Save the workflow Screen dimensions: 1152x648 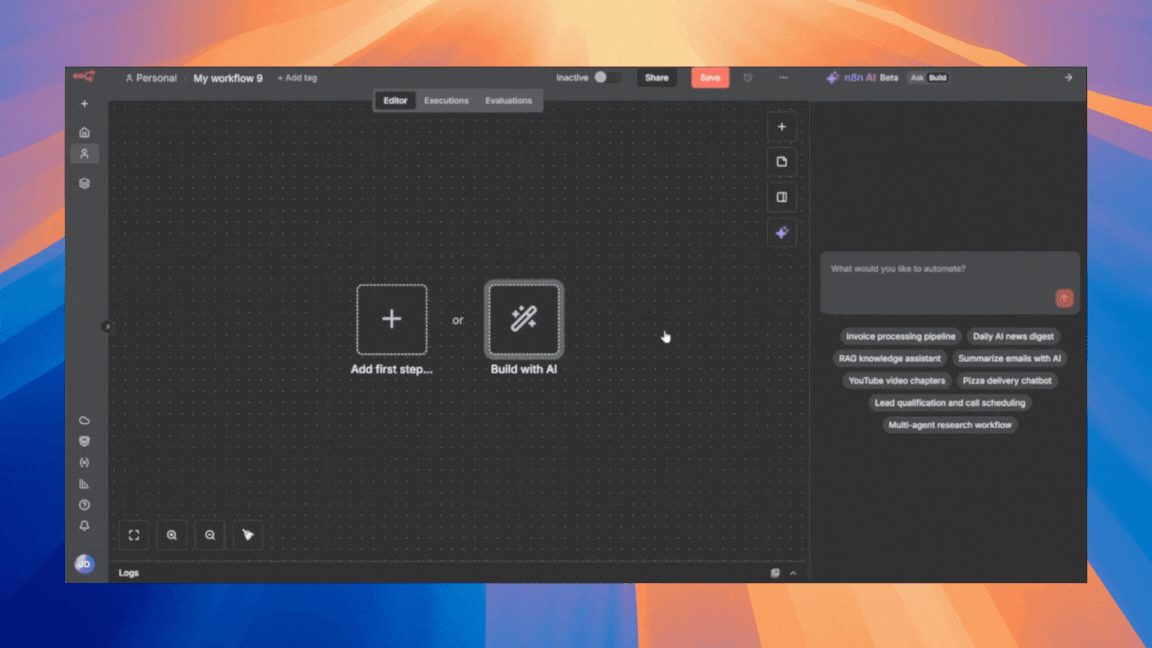tap(710, 77)
